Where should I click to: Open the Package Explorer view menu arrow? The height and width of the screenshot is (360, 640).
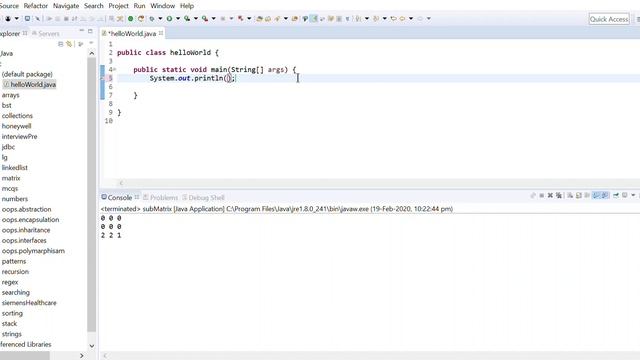[x=91, y=43]
